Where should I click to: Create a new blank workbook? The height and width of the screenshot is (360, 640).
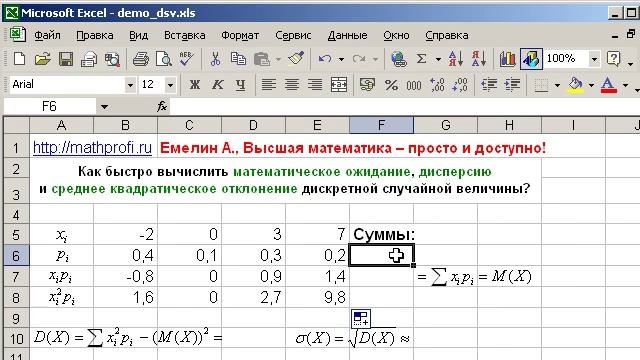pos(19,59)
